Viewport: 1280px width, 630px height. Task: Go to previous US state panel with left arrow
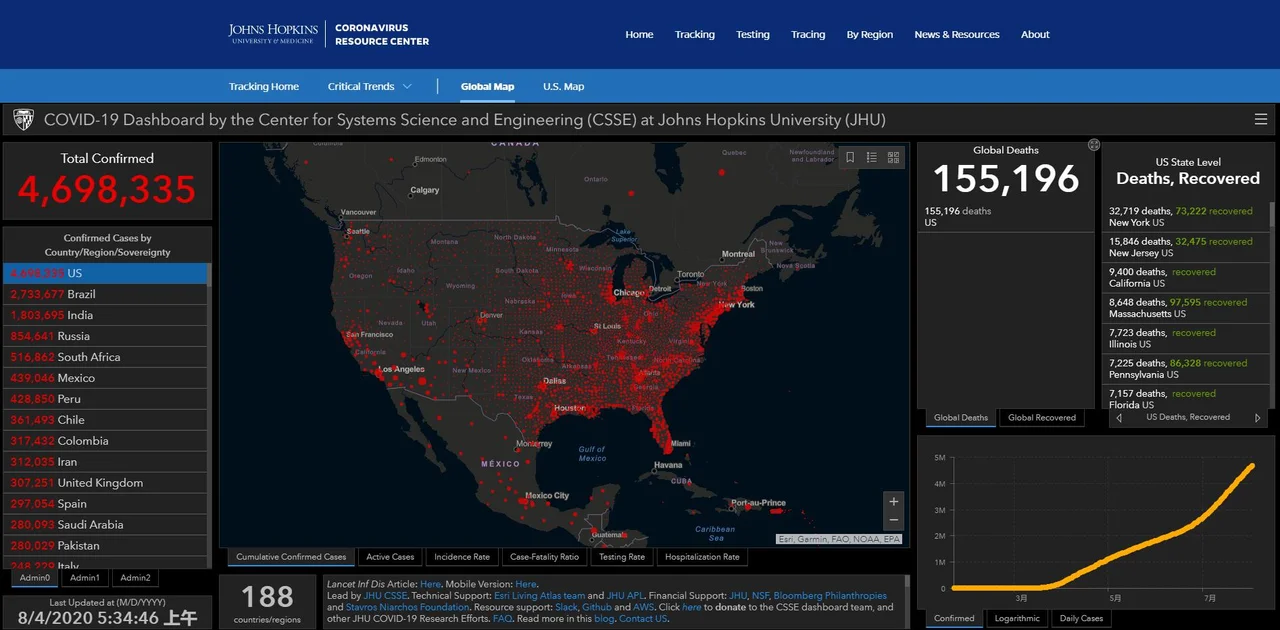[x=1119, y=418]
